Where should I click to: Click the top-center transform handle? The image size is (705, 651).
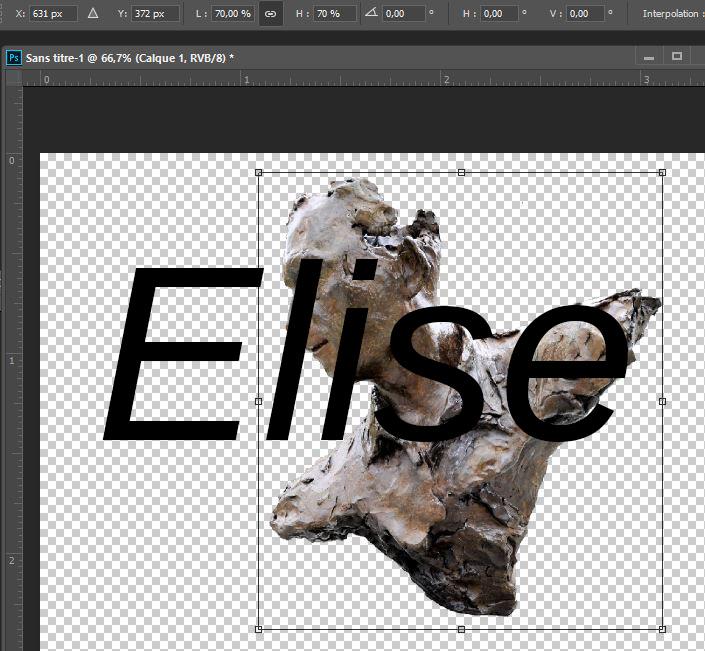point(461,172)
